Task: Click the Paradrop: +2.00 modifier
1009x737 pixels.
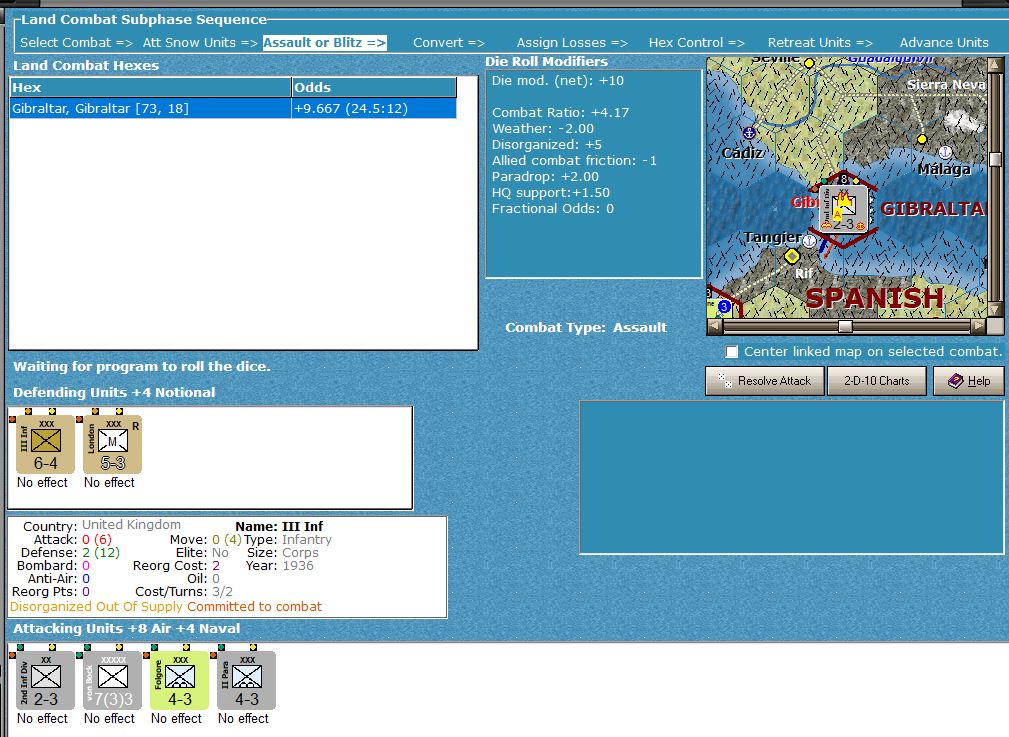Action: tap(545, 177)
